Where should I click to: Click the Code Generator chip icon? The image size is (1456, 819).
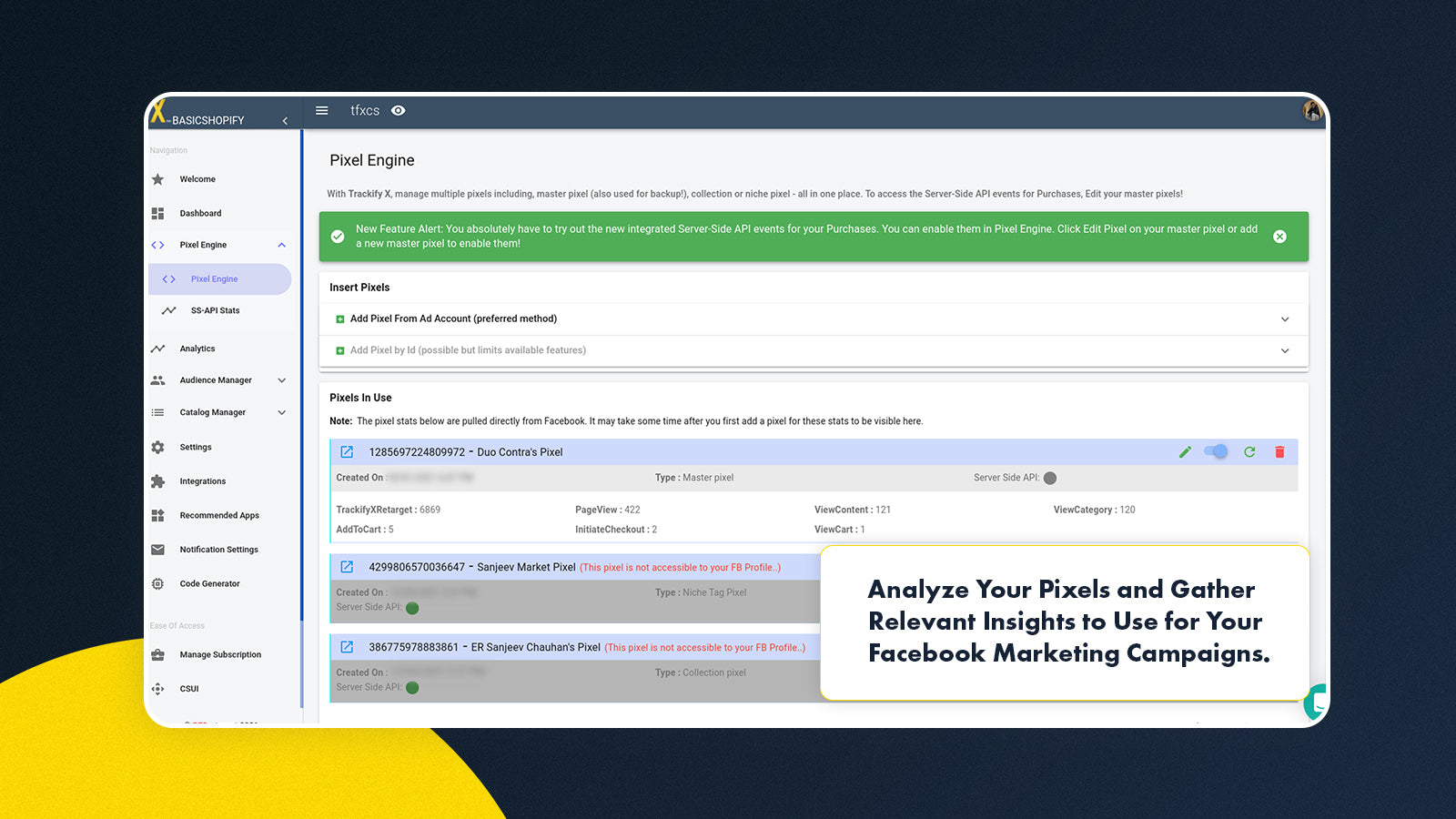click(158, 583)
